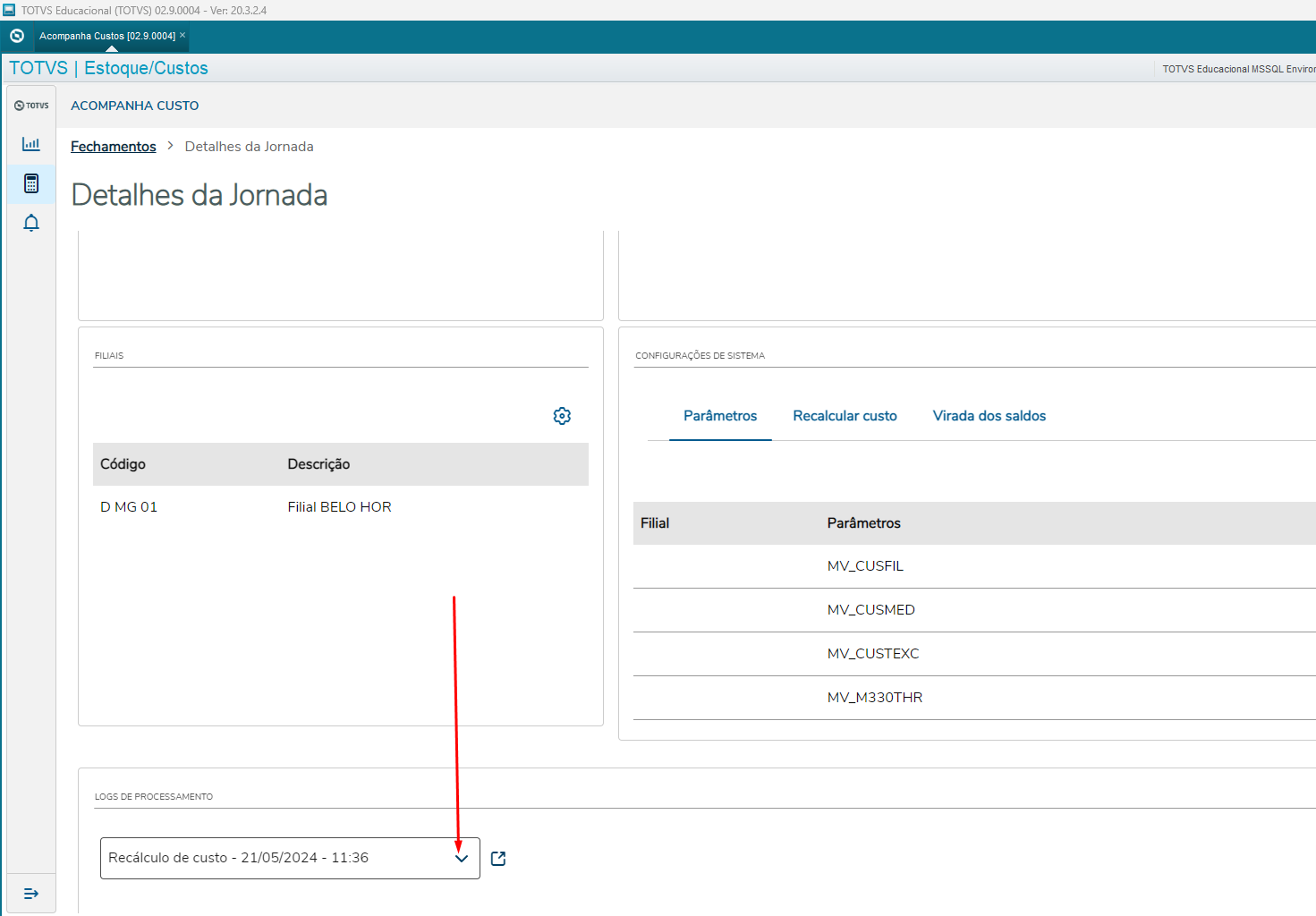Screen dimensions: 1316x916
Task: Switch to the Virada dos saldos tab
Action: click(x=989, y=416)
